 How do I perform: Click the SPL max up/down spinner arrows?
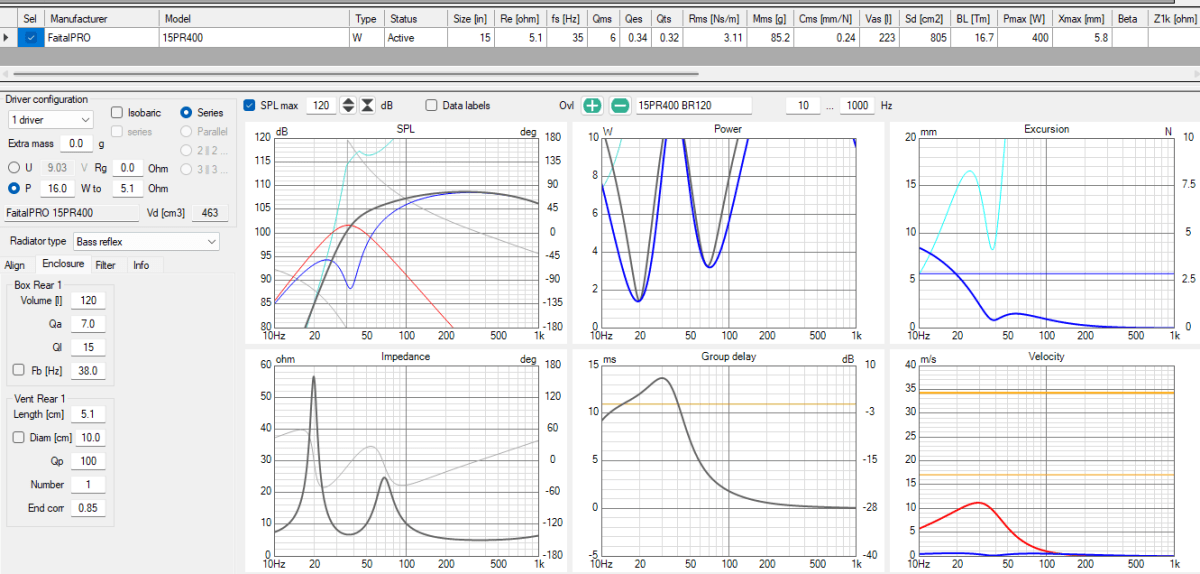pos(348,105)
